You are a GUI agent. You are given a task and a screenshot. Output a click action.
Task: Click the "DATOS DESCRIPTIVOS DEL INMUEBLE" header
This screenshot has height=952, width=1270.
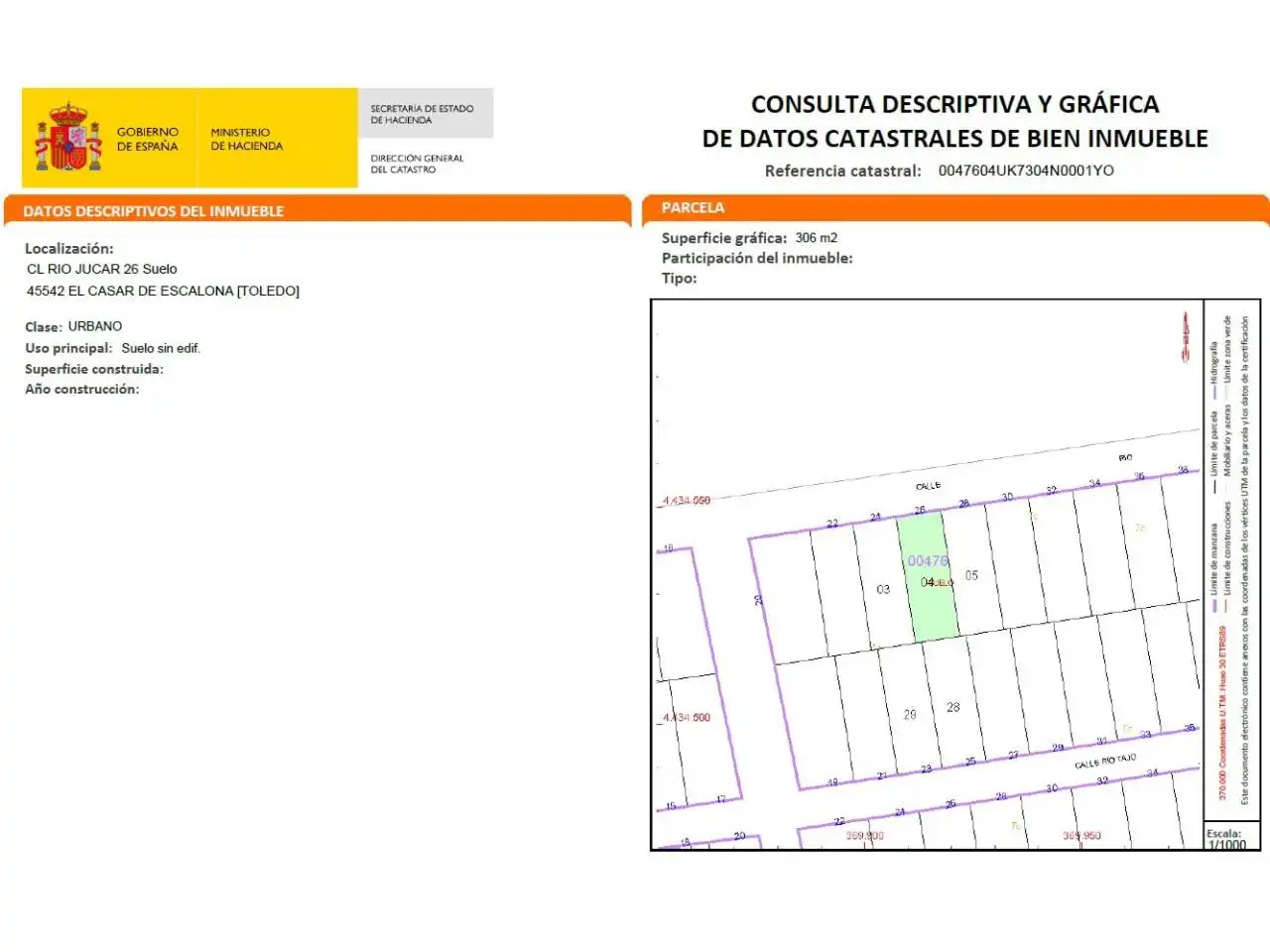click(154, 211)
